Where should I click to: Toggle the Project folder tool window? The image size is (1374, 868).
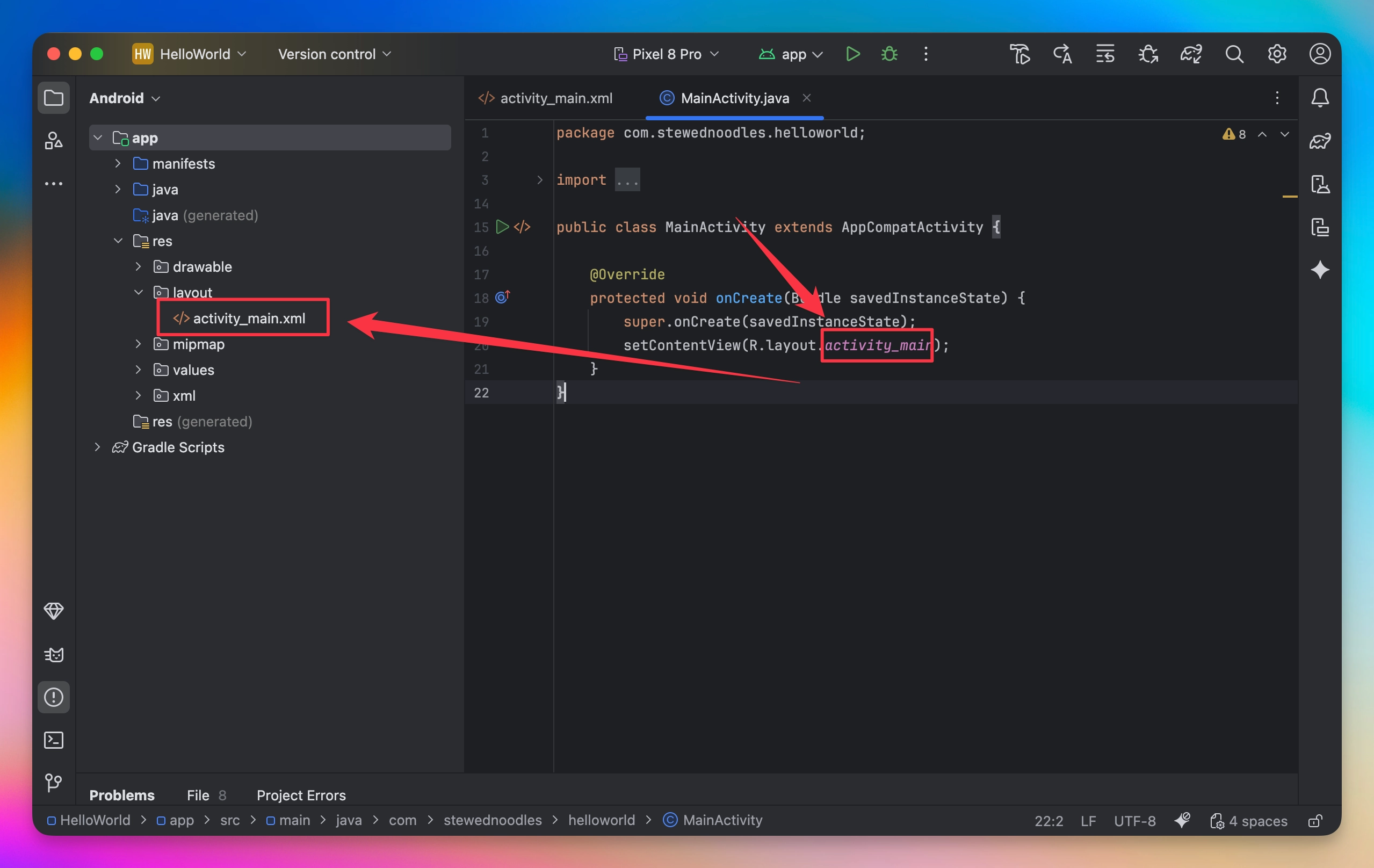54,98
